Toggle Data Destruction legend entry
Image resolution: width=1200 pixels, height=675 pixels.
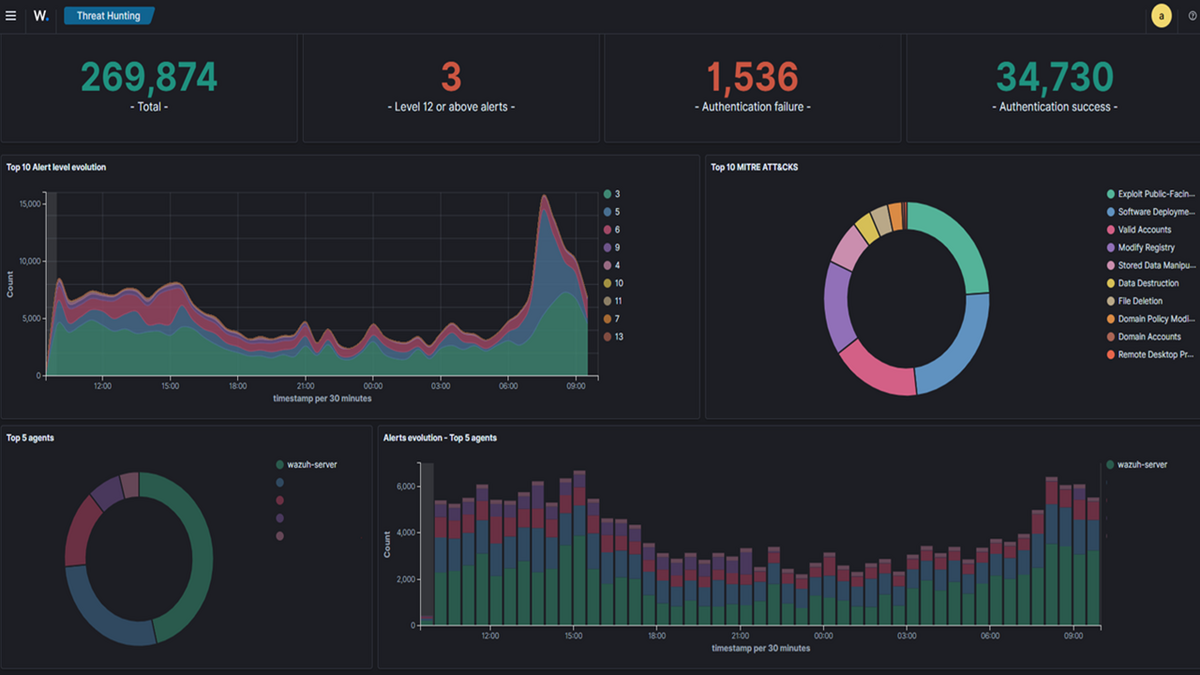click(1148, 284)
